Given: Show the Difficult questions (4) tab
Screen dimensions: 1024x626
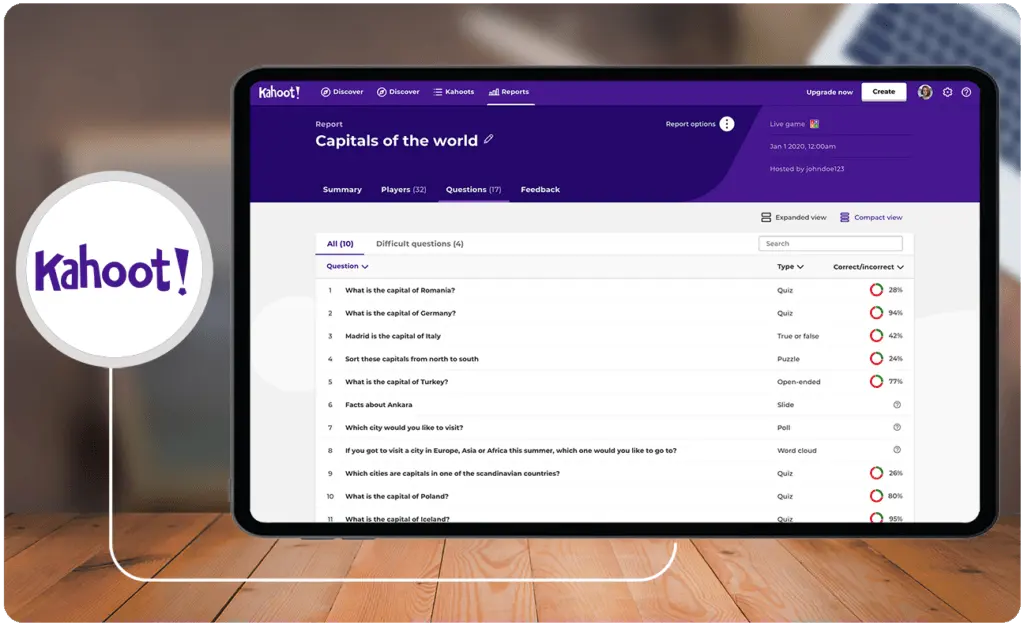Looking at the screenshot, I should tap(420, 244).
